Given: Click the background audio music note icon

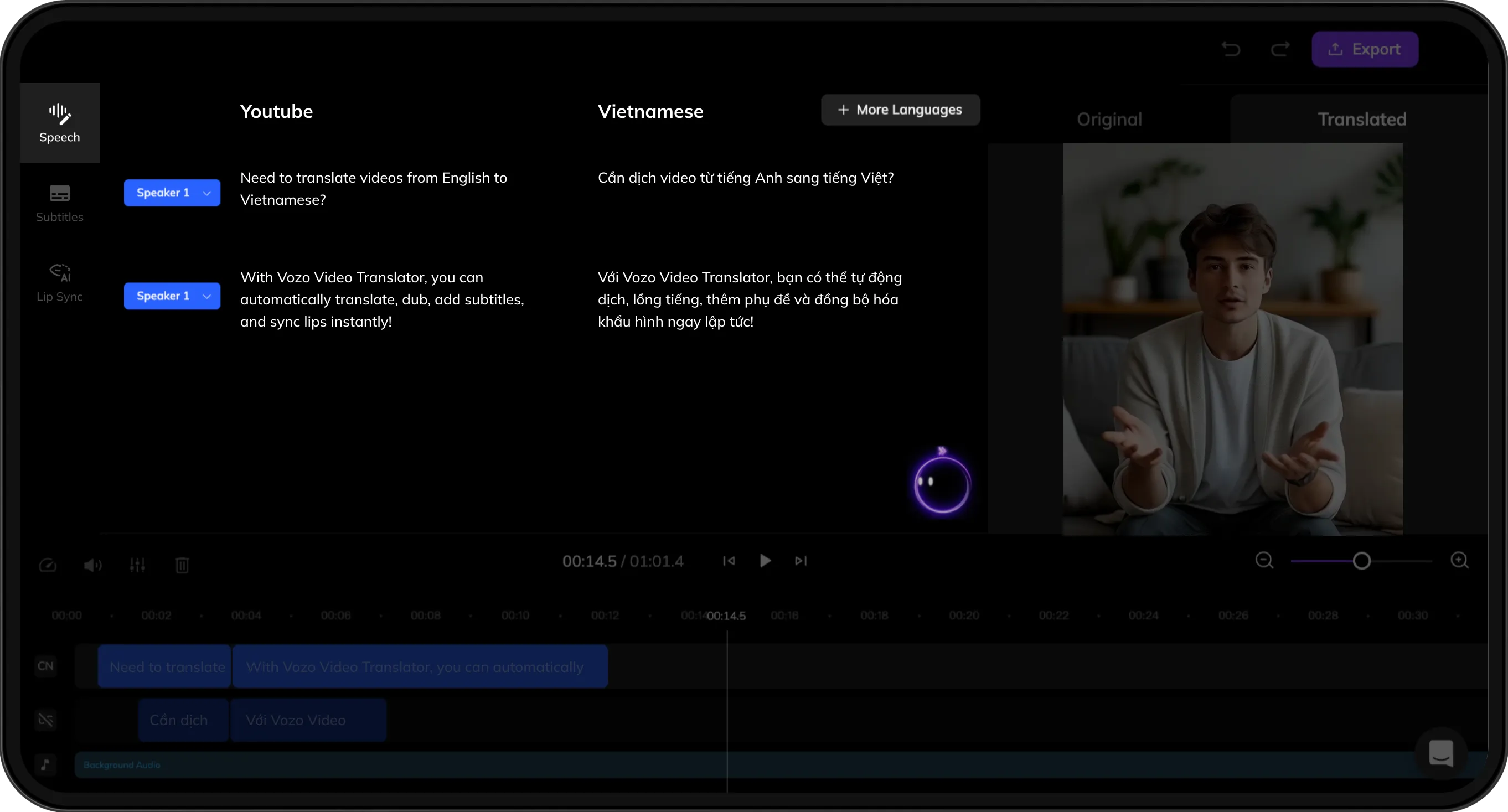Looking at the screenshot, I should click(x=45, y=764).
